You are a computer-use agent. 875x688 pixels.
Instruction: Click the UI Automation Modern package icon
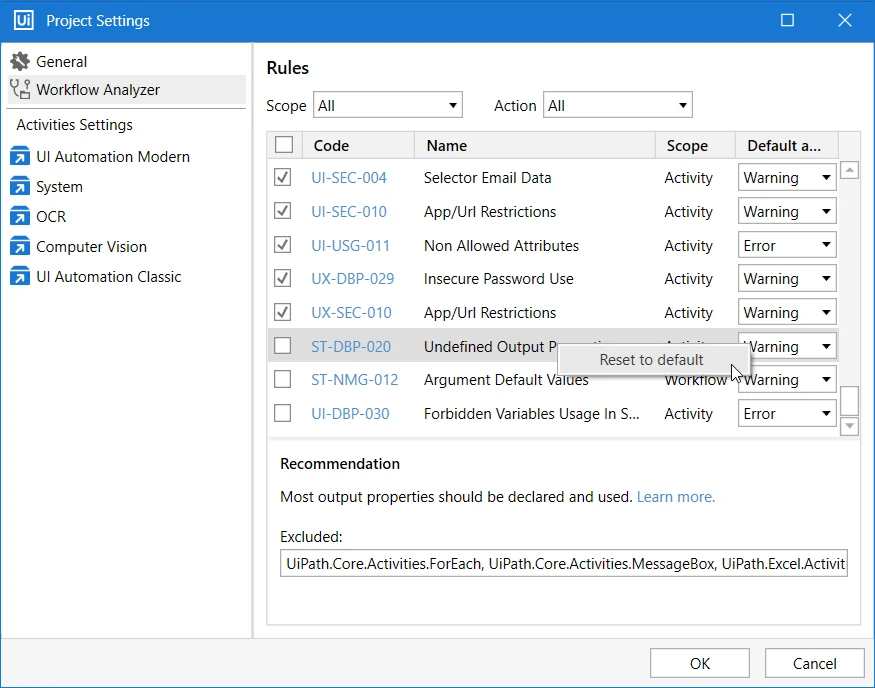point(20,156)
